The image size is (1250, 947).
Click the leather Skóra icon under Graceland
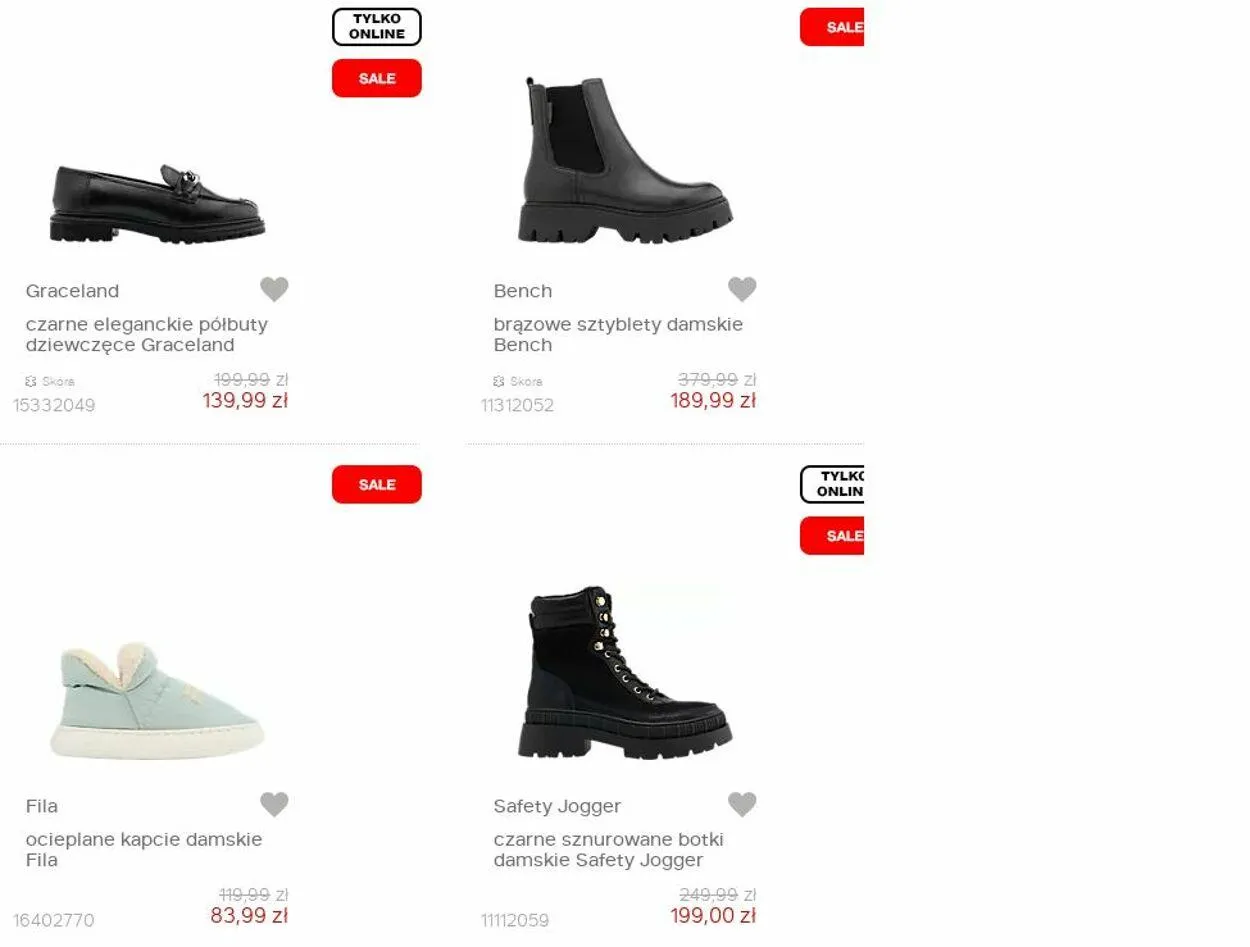tap(31, 381)
